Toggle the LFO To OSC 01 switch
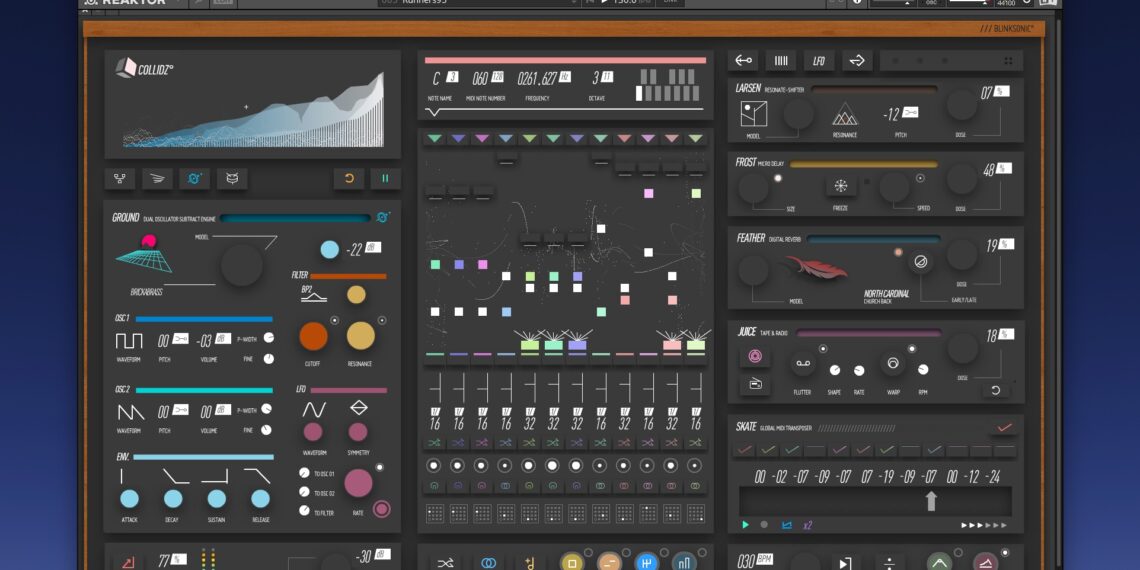This screenshot has width=1140, height=570. click(304, 473)
